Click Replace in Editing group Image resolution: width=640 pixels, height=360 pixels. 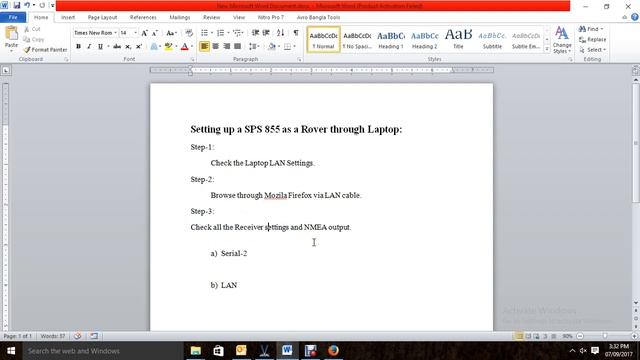pos(592,39)
